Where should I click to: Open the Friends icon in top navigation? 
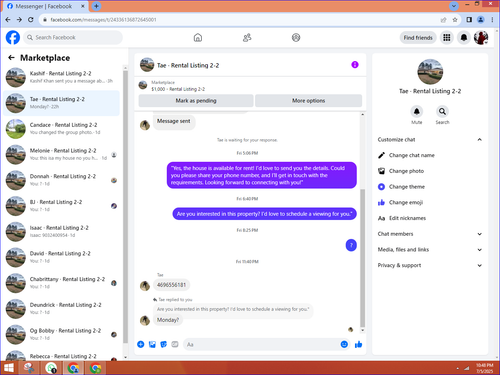pos(247,38)
